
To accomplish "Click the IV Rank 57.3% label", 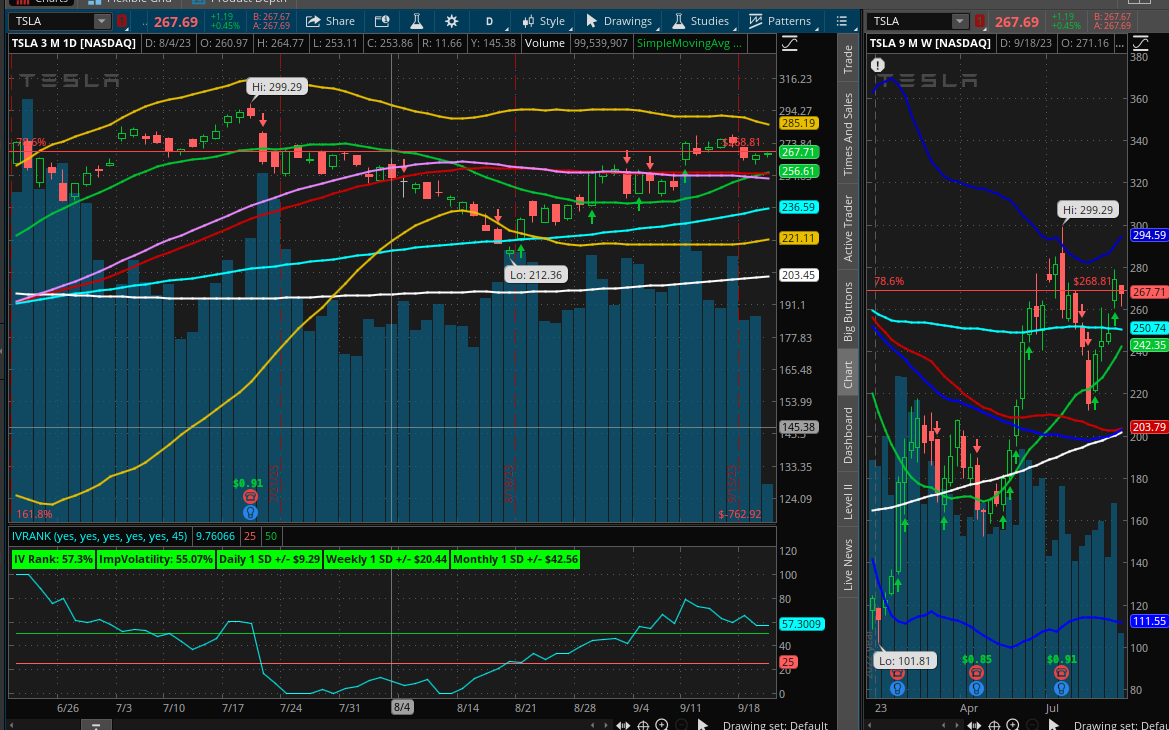I will (x=53, y=559).
